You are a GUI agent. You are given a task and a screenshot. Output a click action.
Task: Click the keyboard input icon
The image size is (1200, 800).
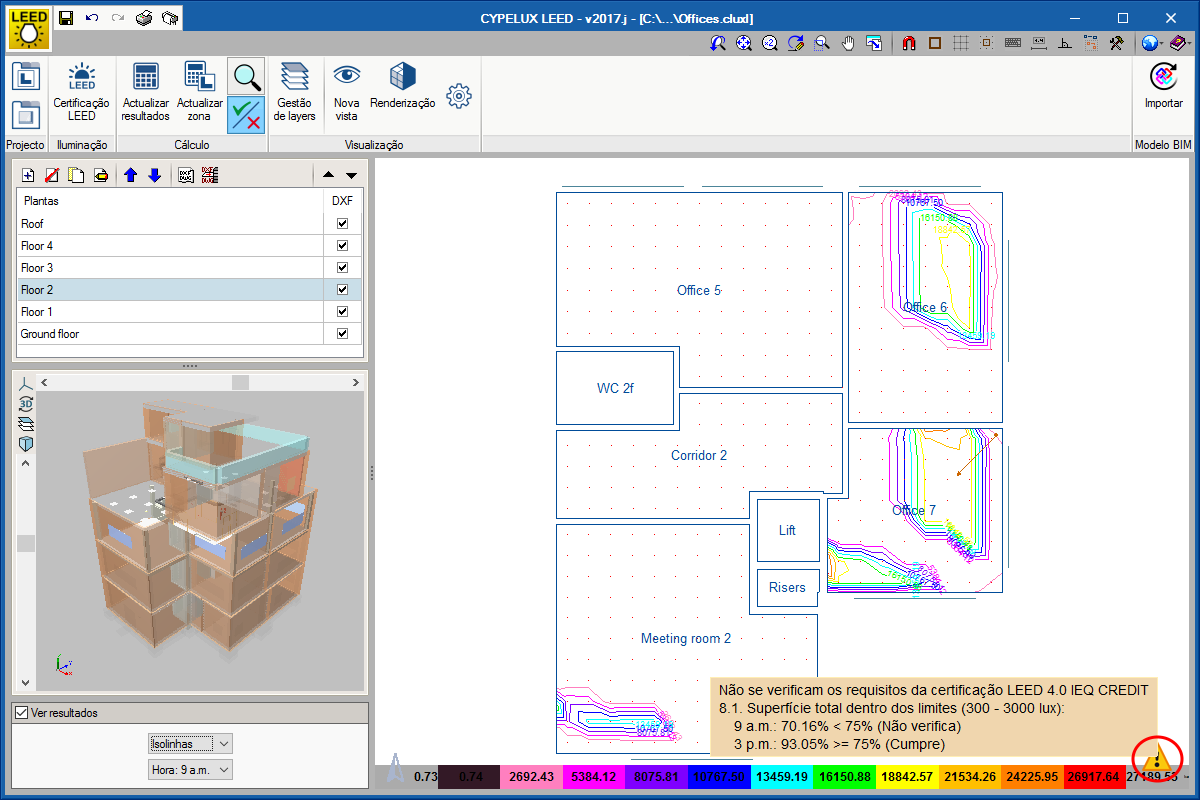(x=1013, y=43)
